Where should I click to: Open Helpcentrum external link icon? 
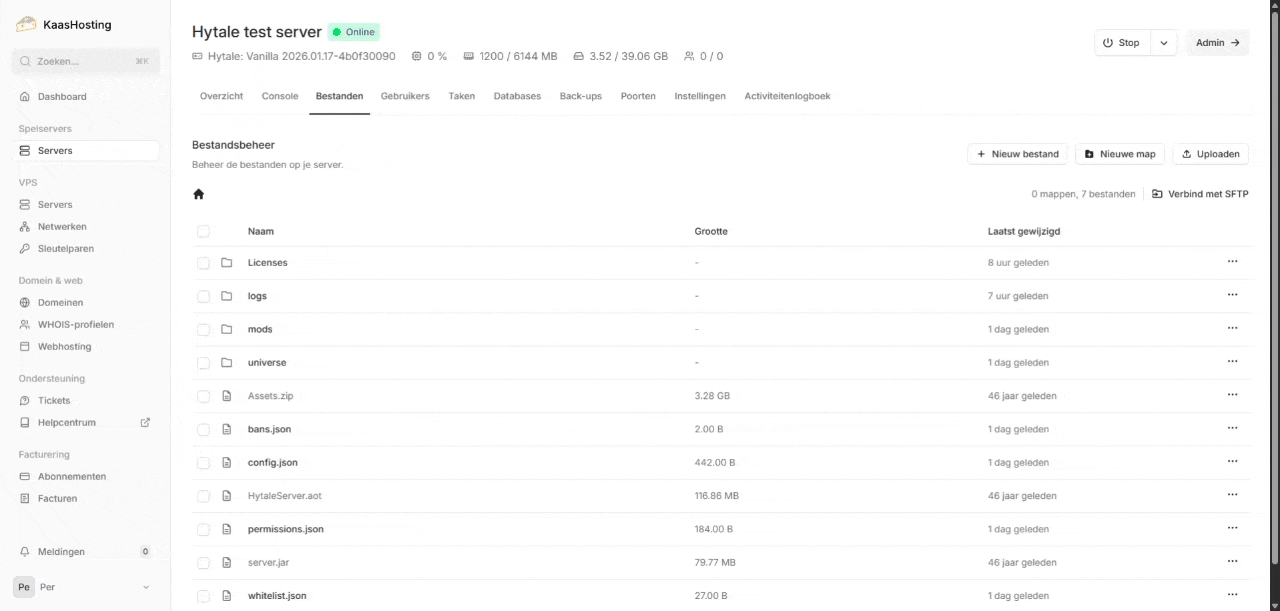[x=145, y=423]
